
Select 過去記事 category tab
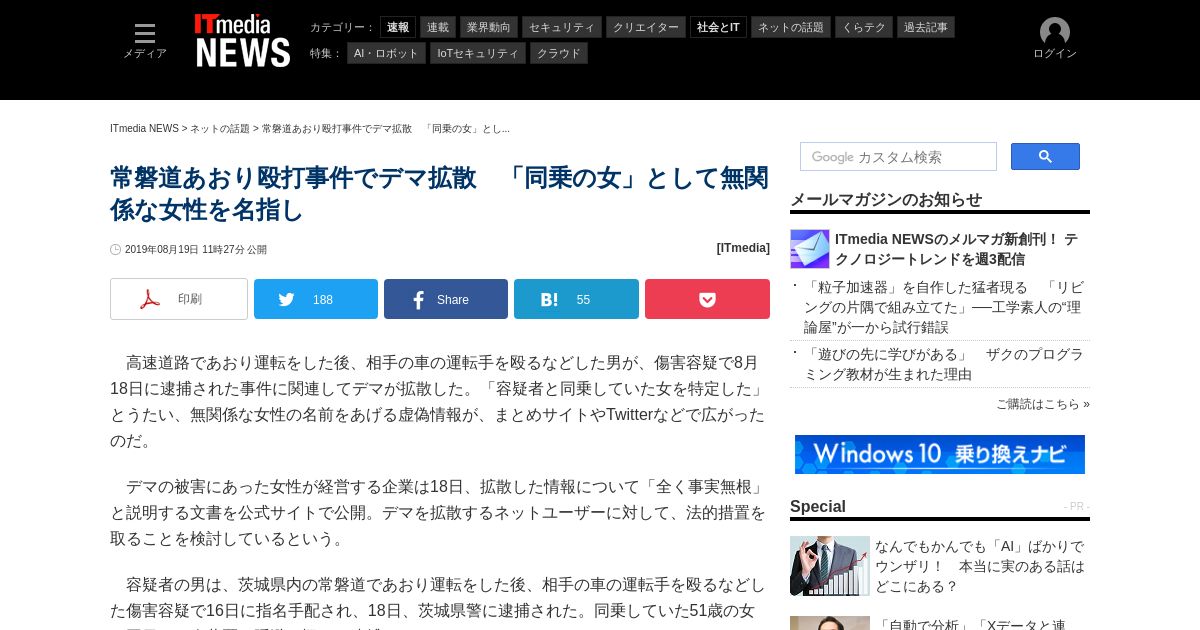(x=926, y=27)
